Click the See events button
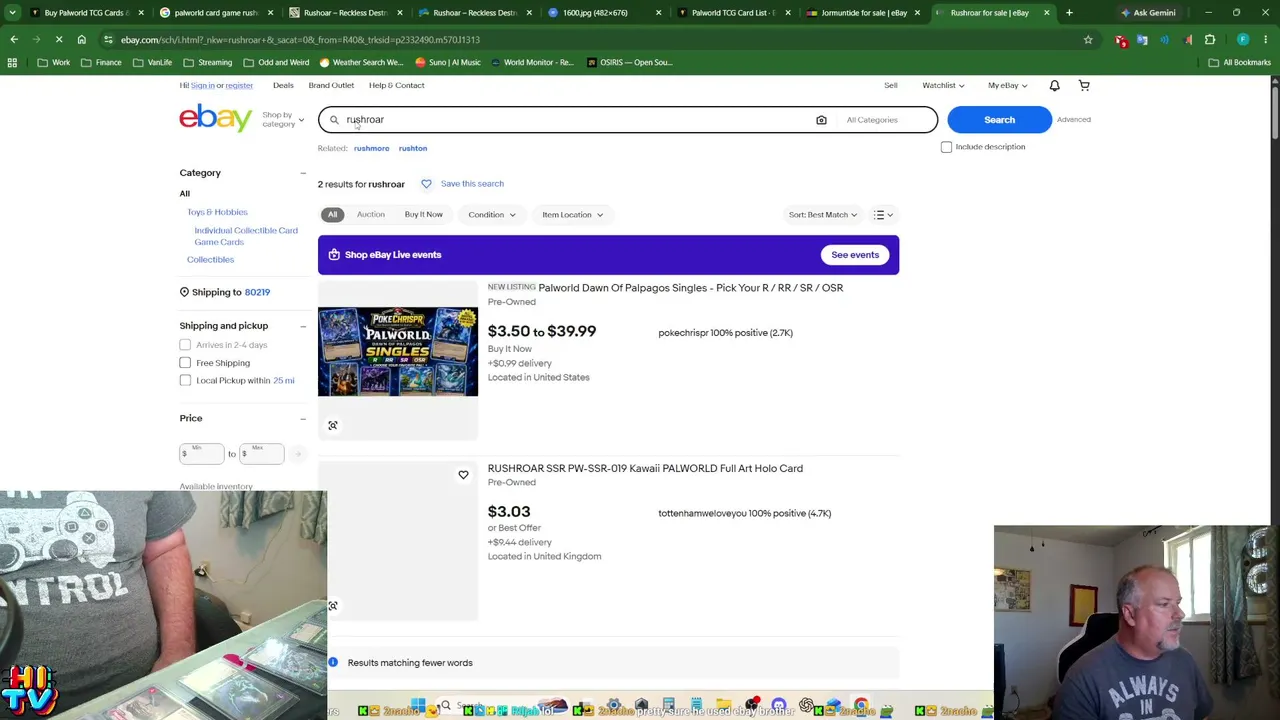1280x720 pixels. click(855, 255)
